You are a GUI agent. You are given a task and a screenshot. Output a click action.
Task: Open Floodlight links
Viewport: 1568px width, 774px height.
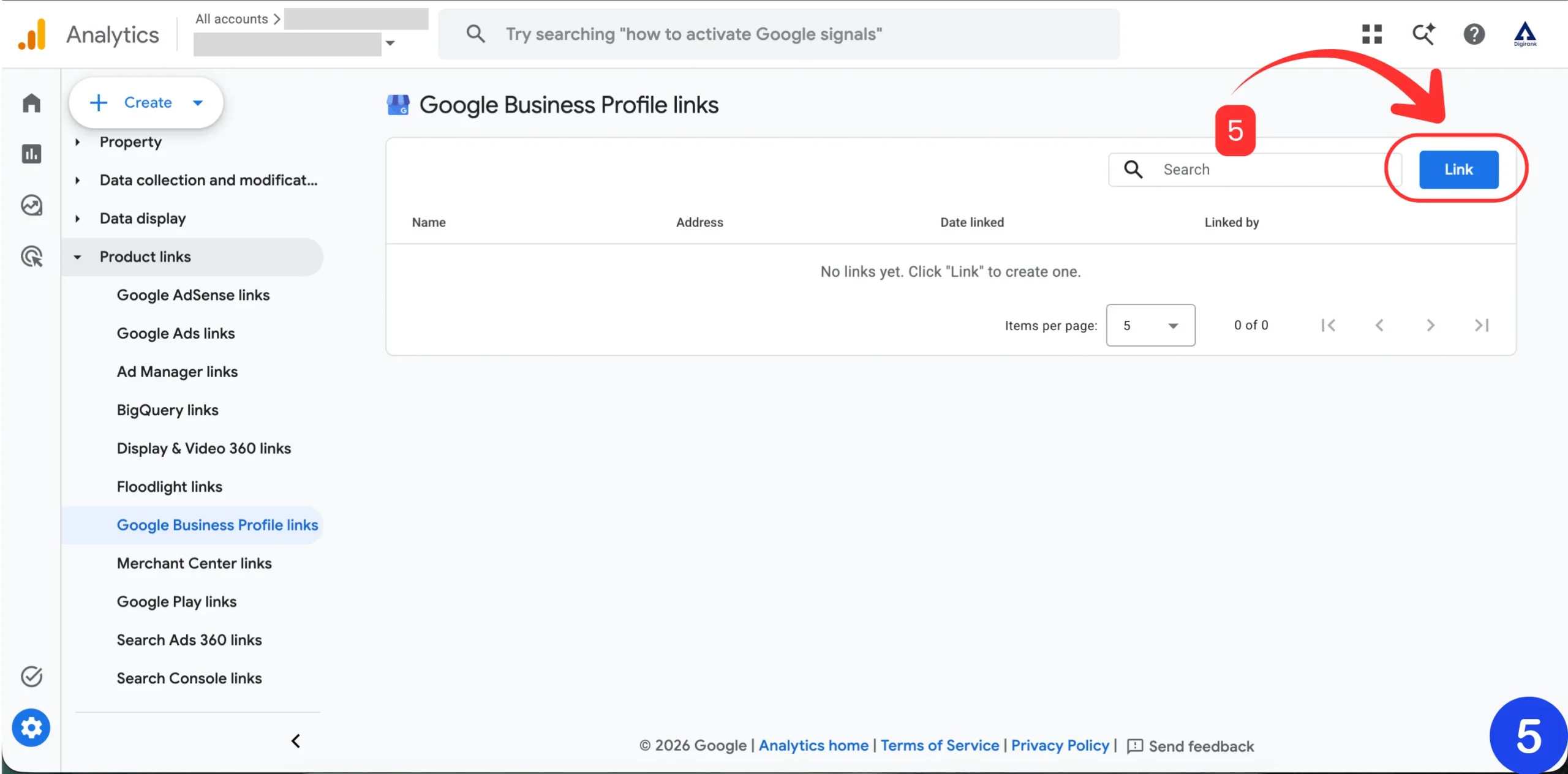(x=169, y=487)
